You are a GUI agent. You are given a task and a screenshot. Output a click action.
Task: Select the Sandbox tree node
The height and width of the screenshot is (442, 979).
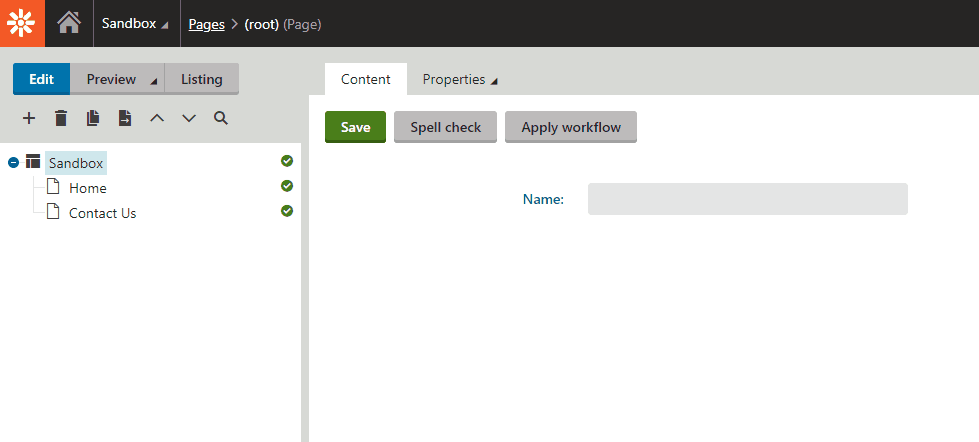(76, 164)
